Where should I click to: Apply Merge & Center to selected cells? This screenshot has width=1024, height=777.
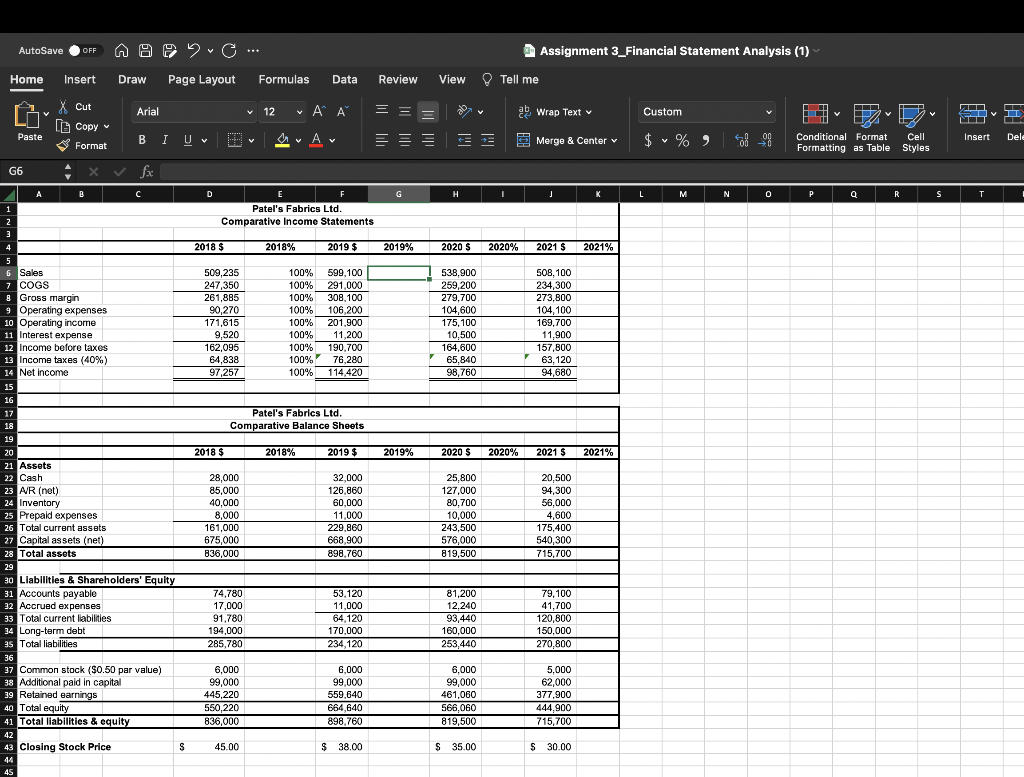pos(567,140)
